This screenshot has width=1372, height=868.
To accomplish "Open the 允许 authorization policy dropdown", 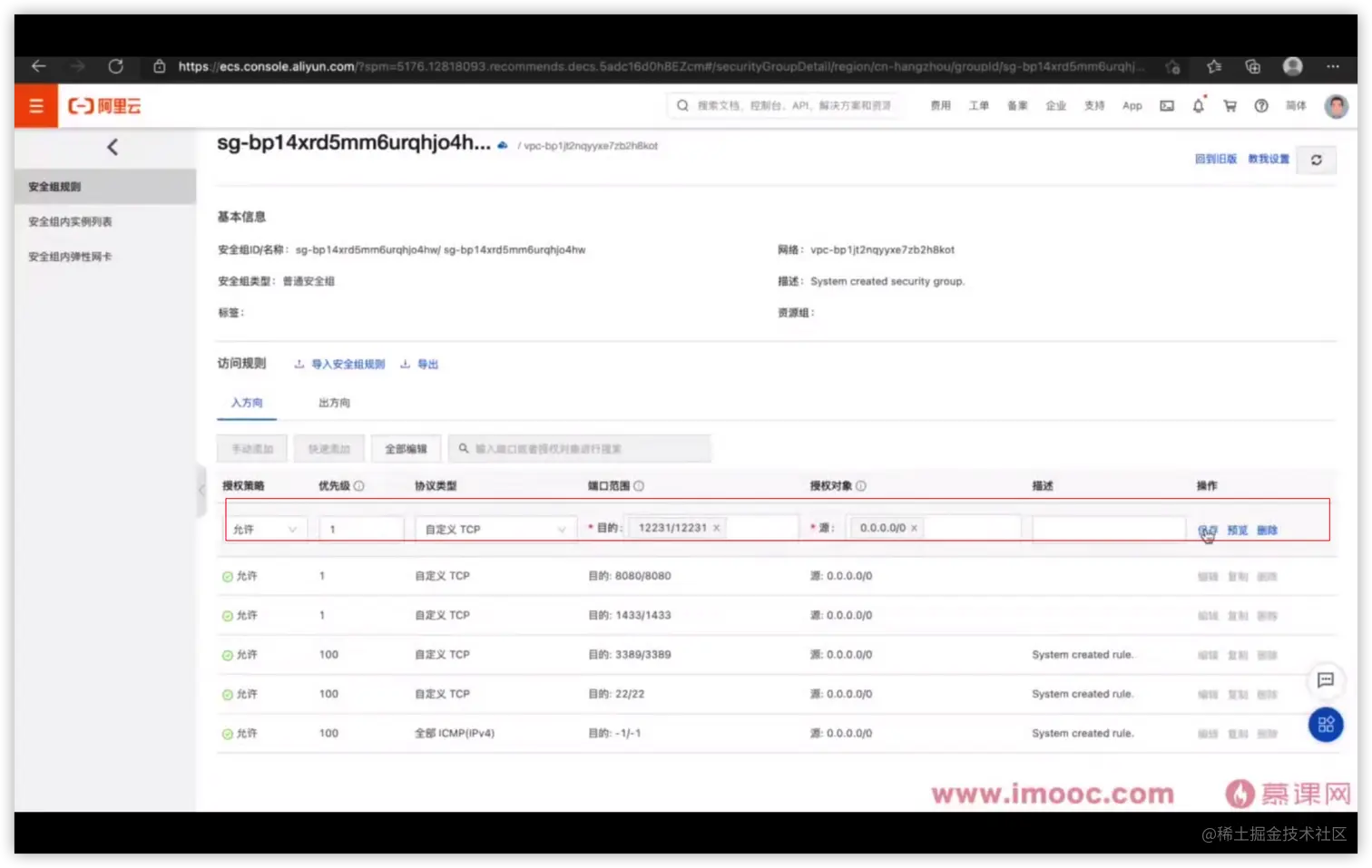I will click(x=266, y=529).
